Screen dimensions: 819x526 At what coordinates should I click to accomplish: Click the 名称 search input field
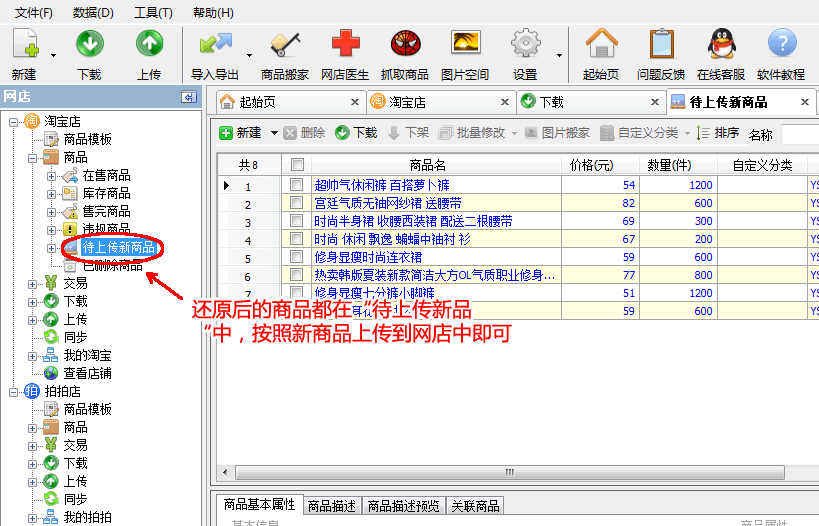(800, 134)
